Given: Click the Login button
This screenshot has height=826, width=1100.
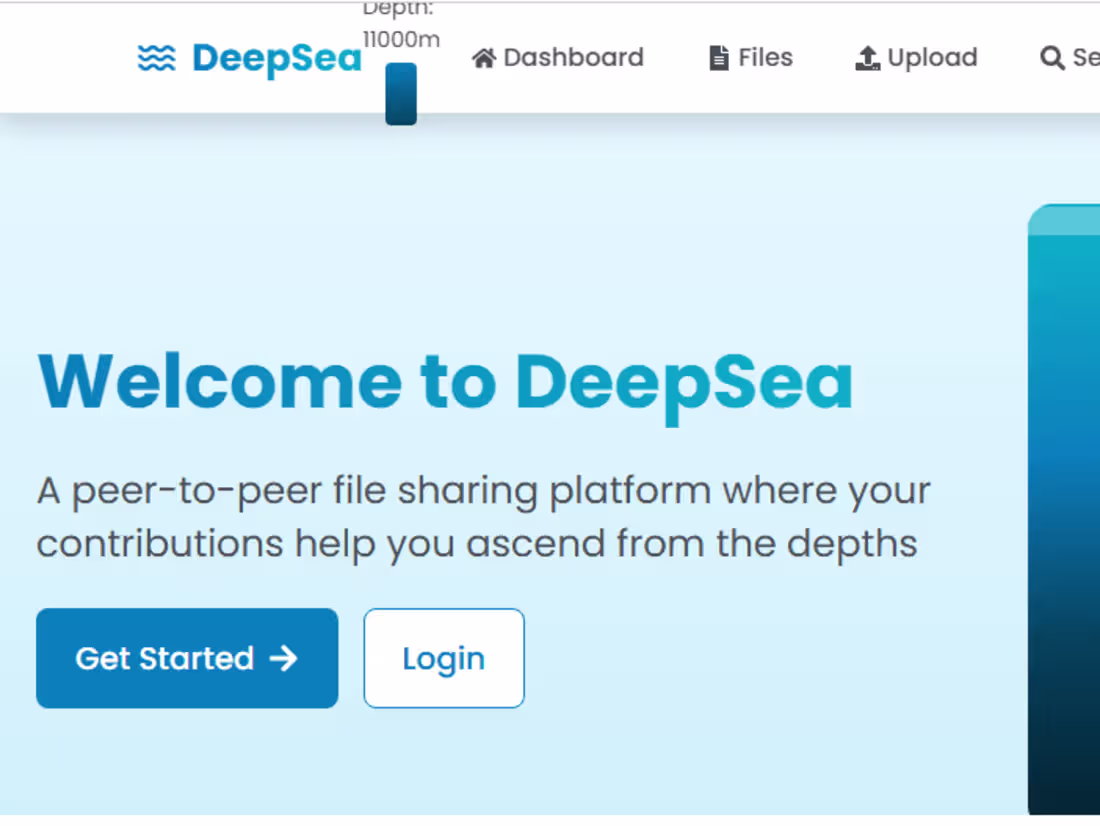Looking at the screenshot, I should click(443, 658).
